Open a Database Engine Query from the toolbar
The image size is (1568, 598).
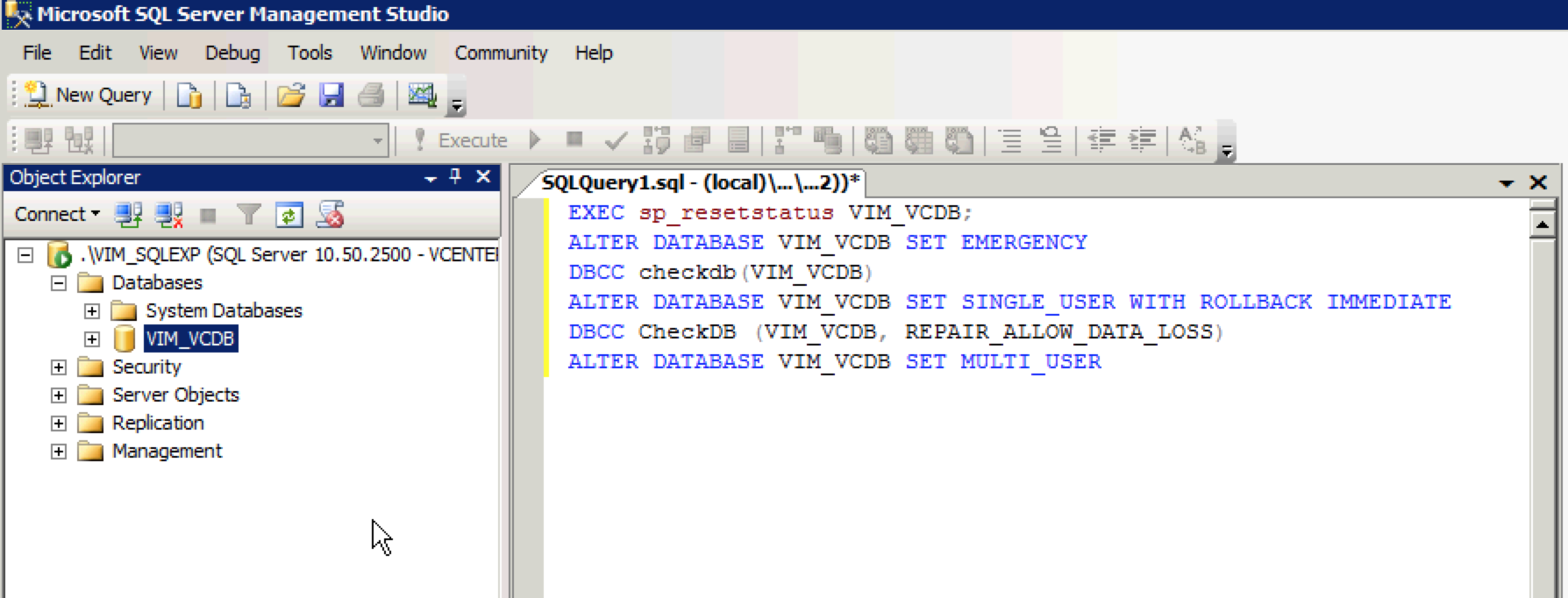[189, 95]
